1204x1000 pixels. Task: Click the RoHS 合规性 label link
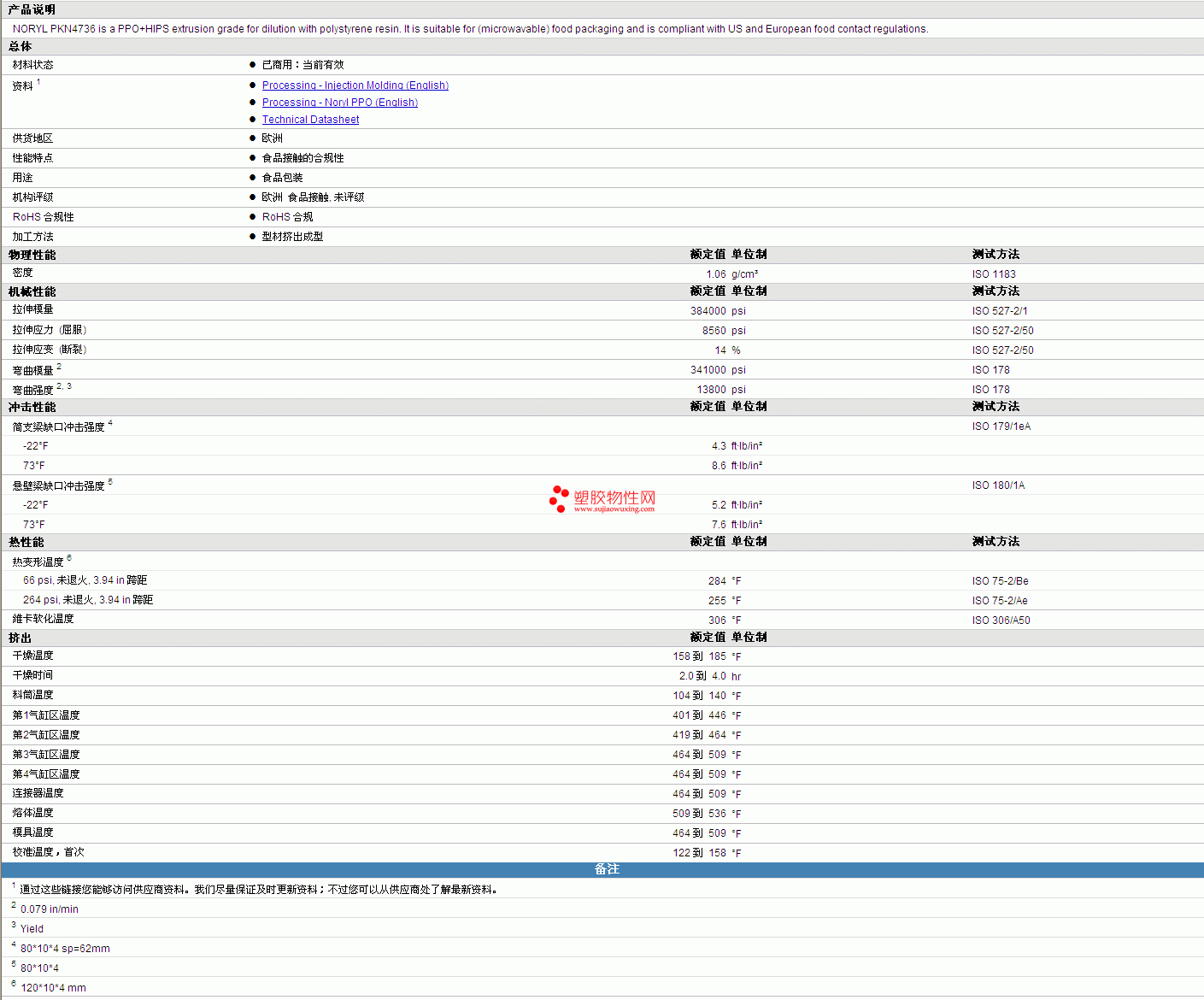[x=43, y=217]
